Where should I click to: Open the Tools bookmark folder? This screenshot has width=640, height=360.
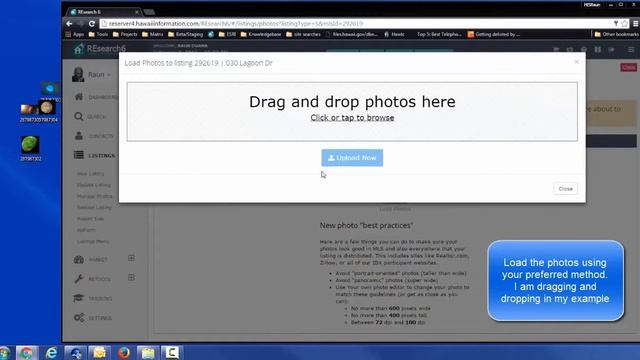pyautogui.click(x=98, y=34)
